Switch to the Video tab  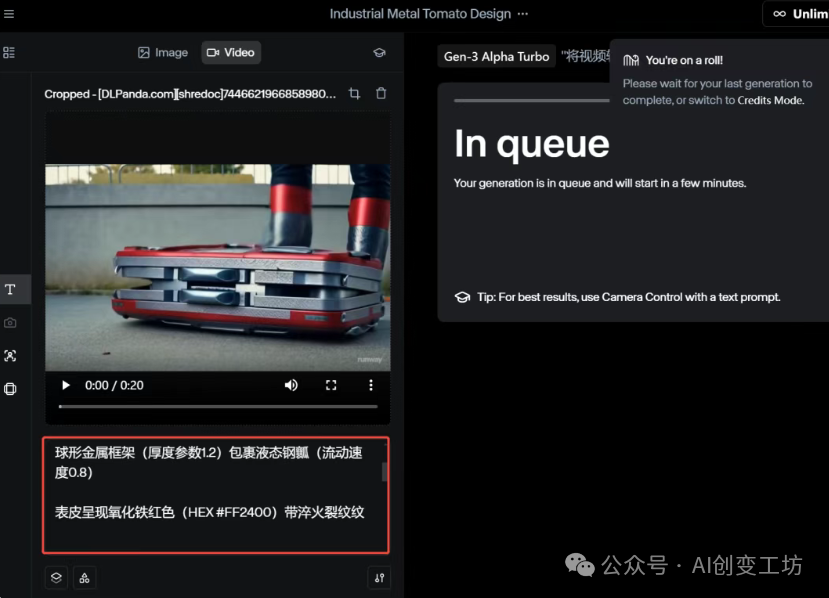point(231,52)
